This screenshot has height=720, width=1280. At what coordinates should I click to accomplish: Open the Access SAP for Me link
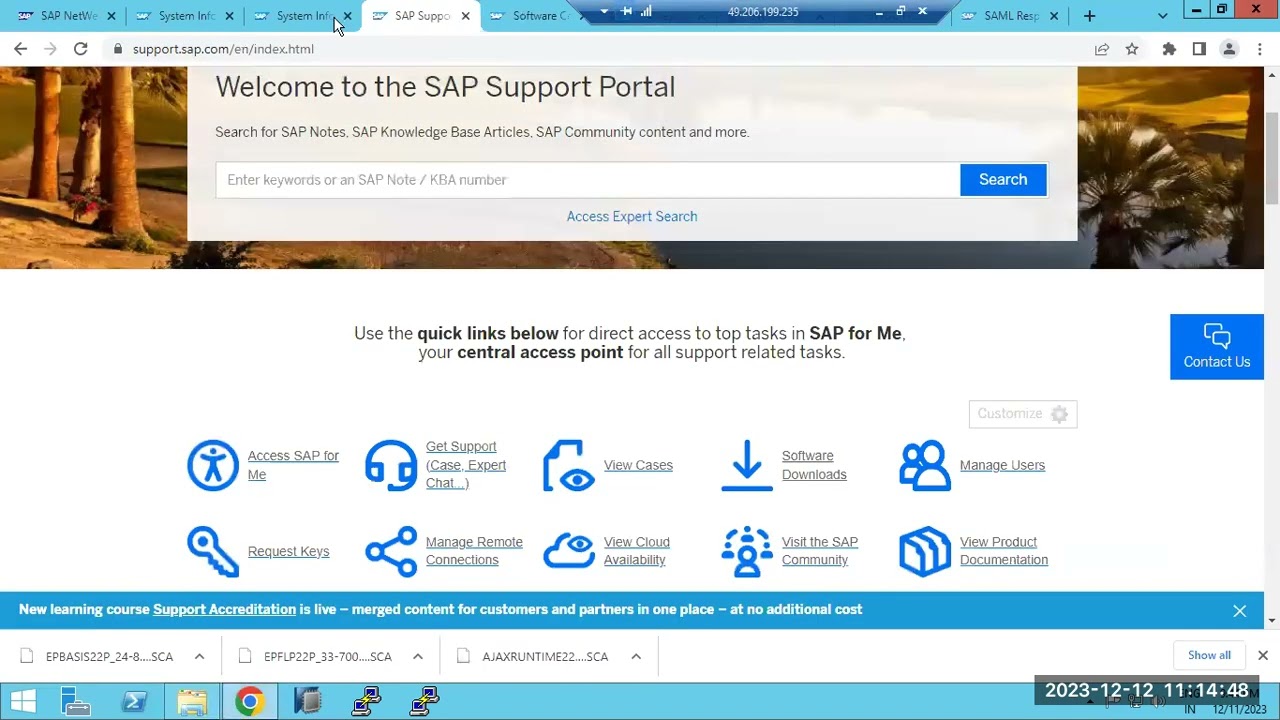293,465
